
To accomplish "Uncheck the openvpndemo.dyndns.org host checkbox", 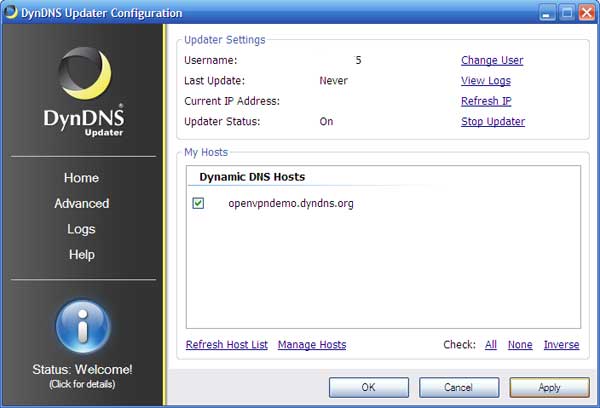I will click(x=198, y=203).
